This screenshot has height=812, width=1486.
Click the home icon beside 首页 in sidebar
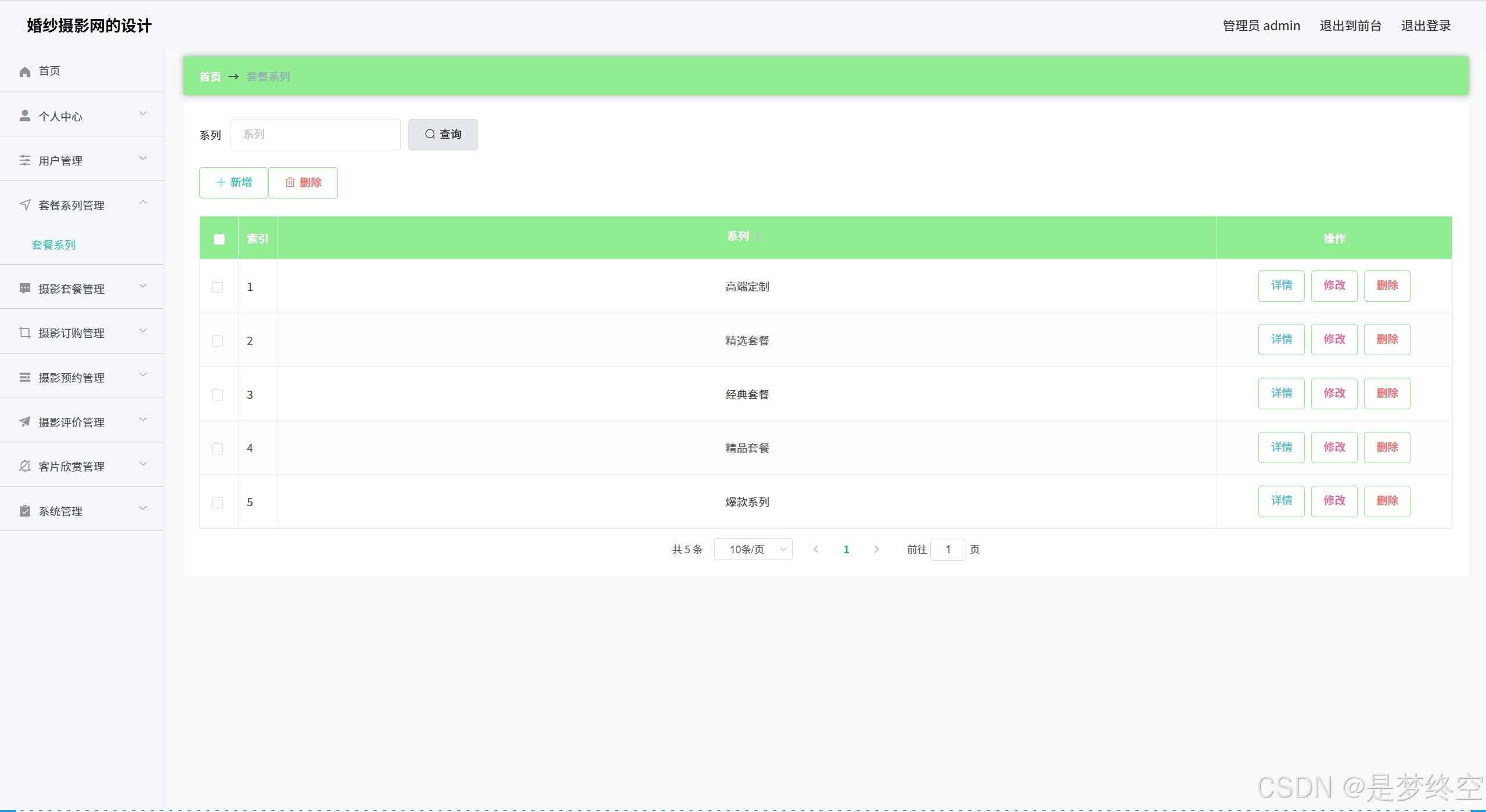pos(25,71)
